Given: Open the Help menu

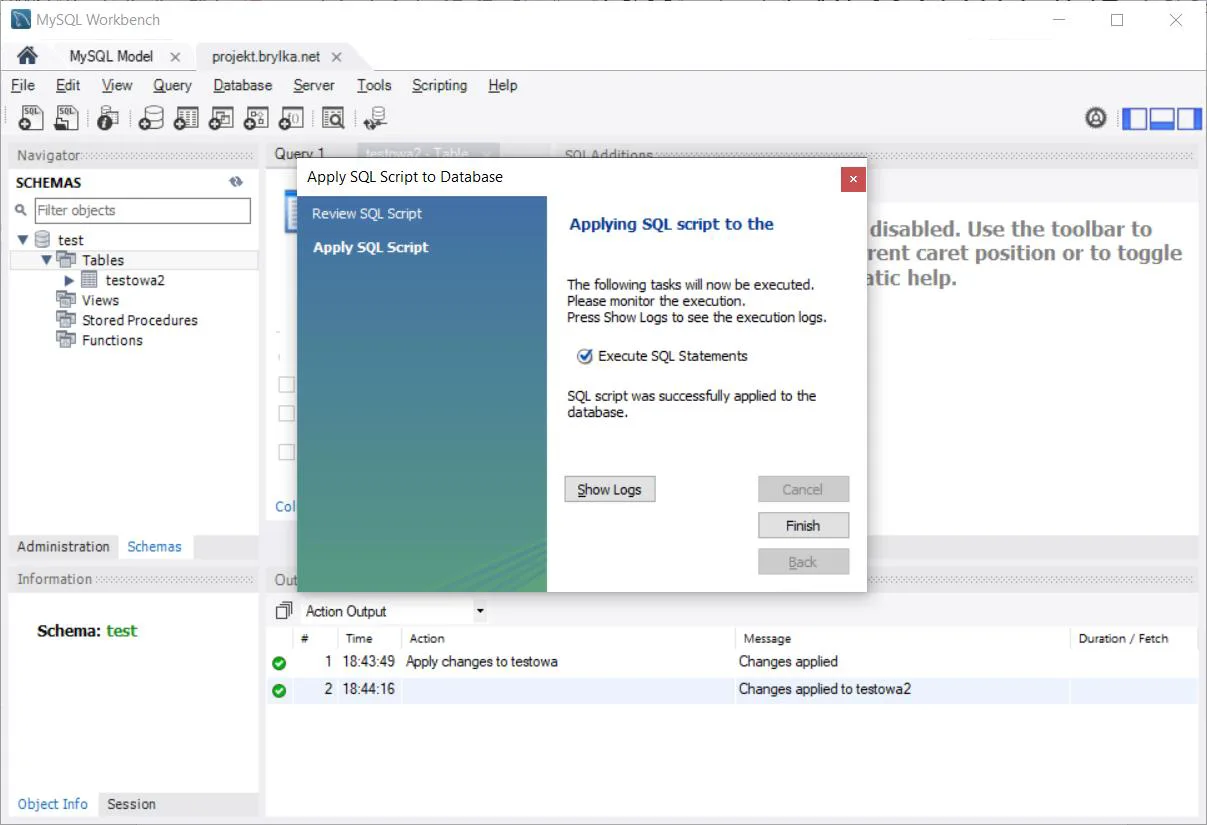Looking at the screenshot, I should point(503,85).
